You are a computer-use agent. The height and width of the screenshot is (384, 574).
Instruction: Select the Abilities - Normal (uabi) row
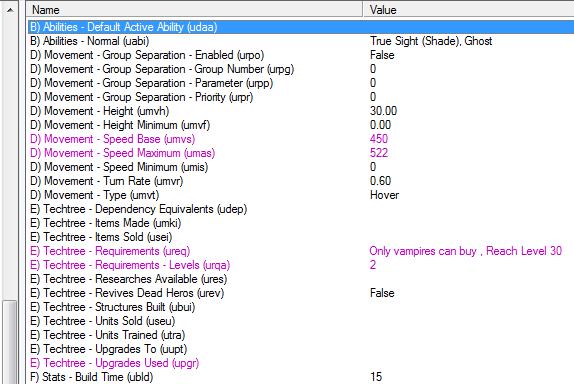point(301,41)
